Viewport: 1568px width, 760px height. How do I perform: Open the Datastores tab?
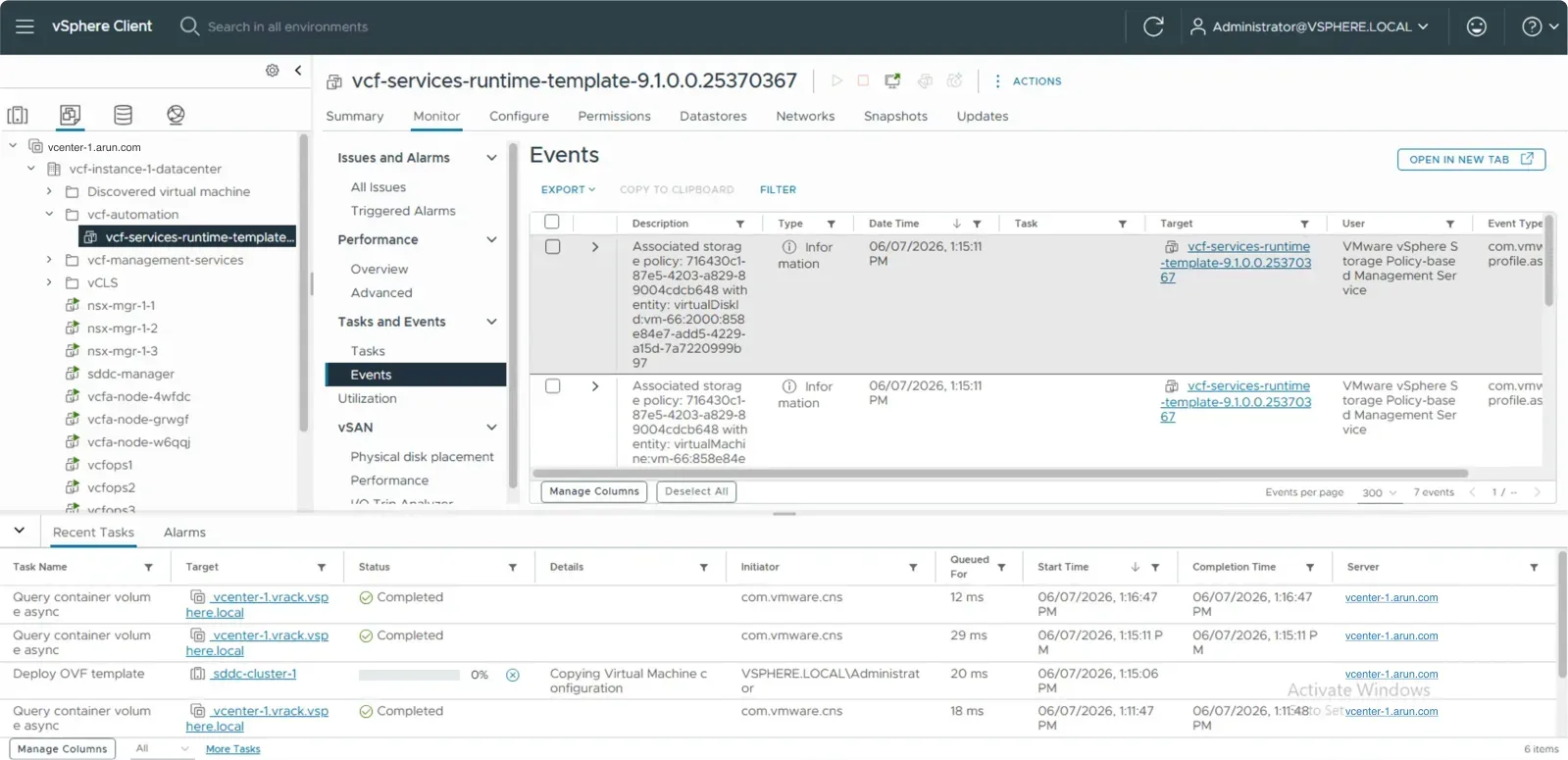click(x=713, y=116)
